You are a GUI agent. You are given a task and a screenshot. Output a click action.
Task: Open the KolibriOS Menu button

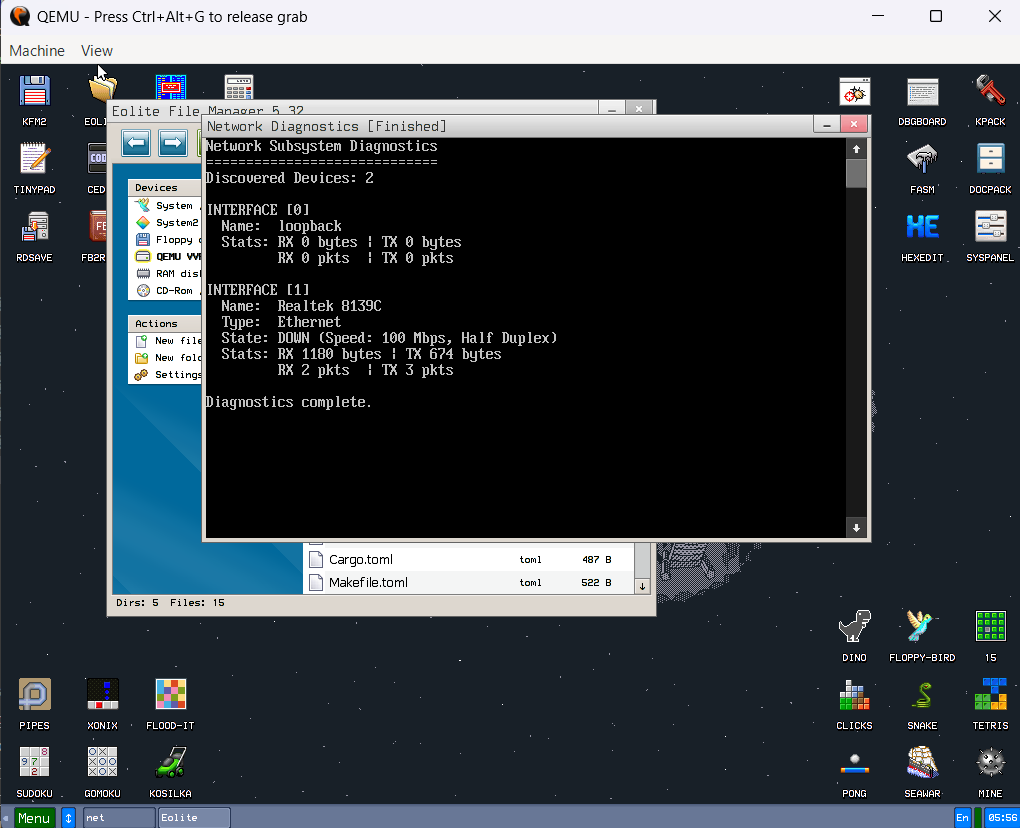click(x=34, y=818)
